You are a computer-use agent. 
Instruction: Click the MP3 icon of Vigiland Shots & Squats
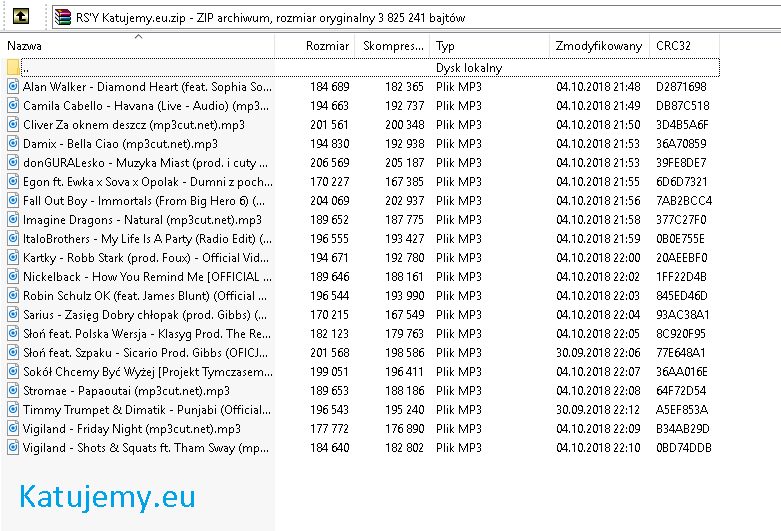pyautogui.click(x=13, y=448)
